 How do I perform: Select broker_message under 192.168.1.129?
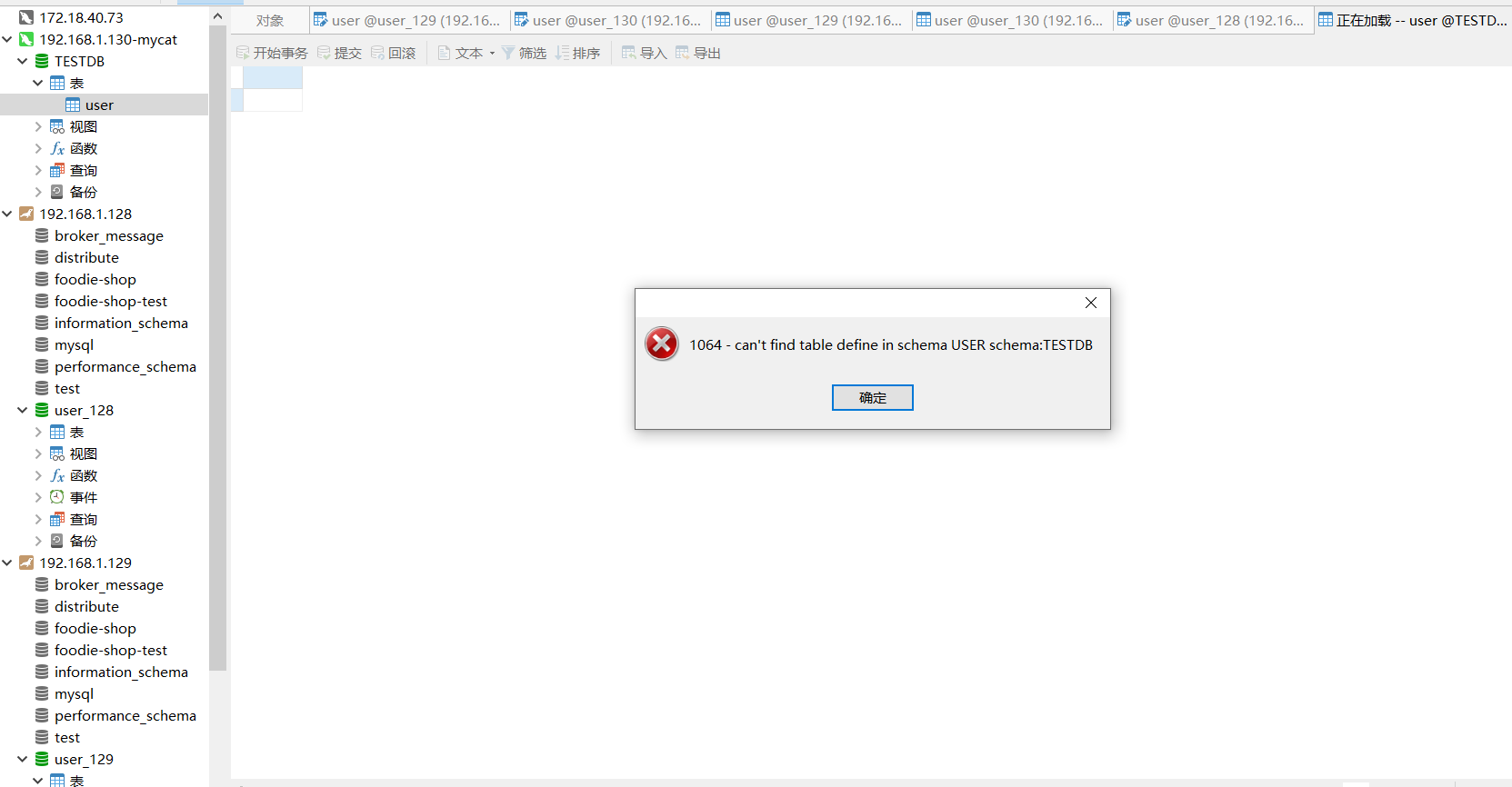point(108,584)
